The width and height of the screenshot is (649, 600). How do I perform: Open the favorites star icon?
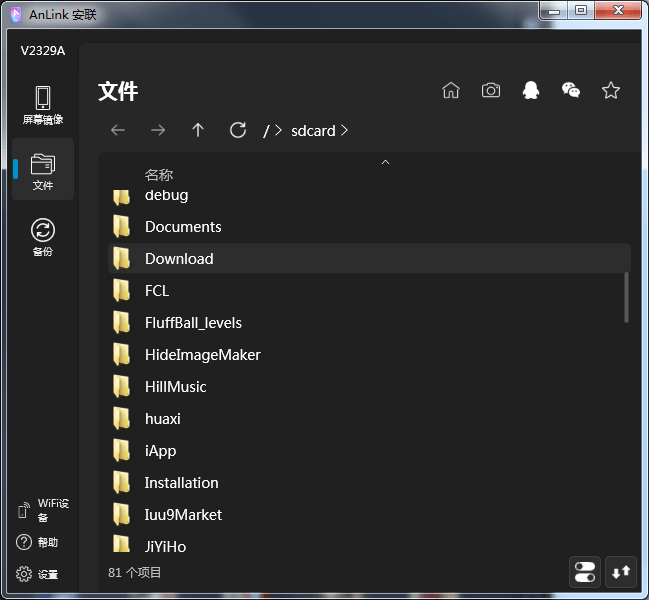[x=611, y=91]
